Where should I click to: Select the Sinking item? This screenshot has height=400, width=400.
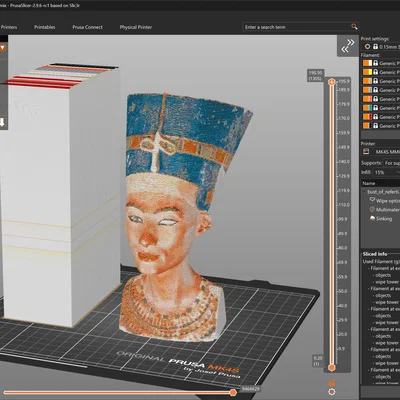[x=384, y=219]
